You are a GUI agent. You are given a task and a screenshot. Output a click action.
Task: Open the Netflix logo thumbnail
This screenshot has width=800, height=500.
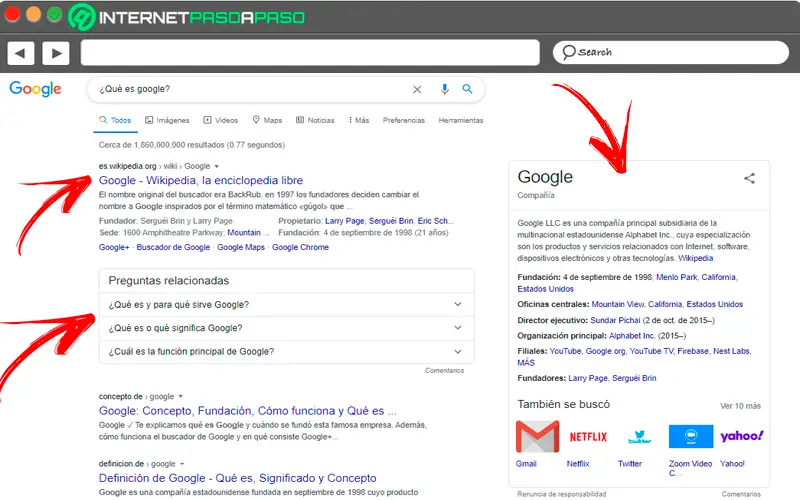tap(588, 437)
